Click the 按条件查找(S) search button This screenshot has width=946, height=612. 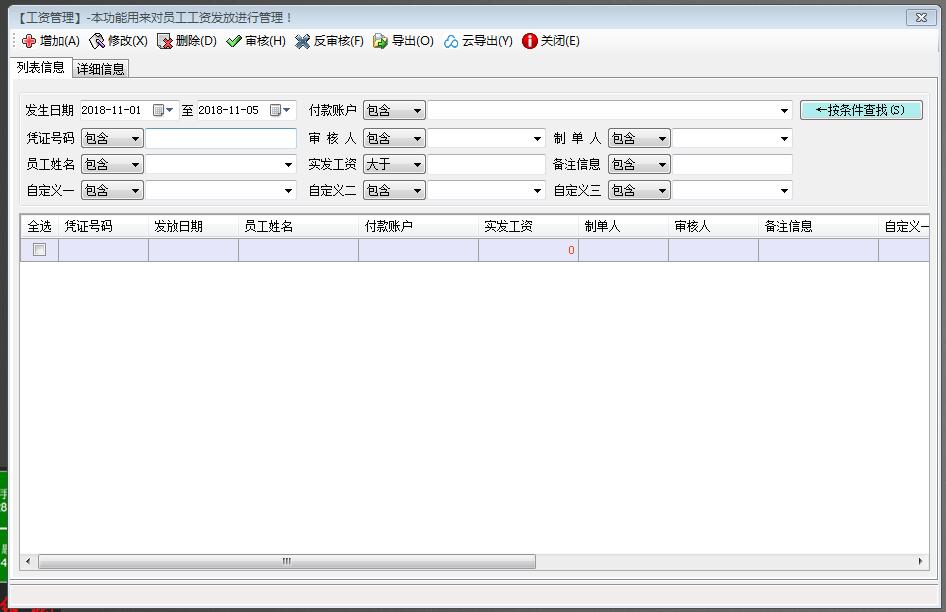(860, 110)
